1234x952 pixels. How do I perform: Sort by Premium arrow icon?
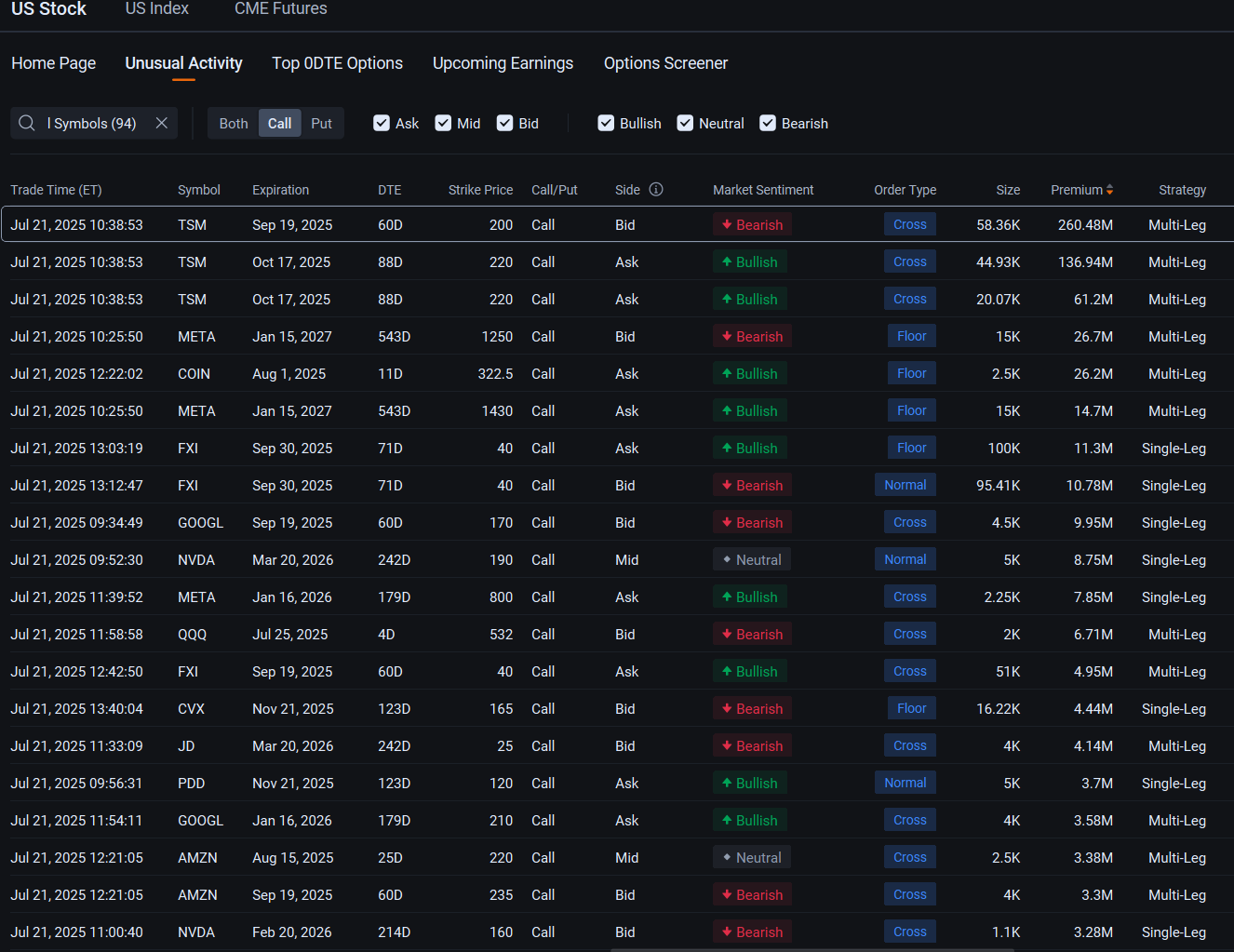coord(1109,190)
